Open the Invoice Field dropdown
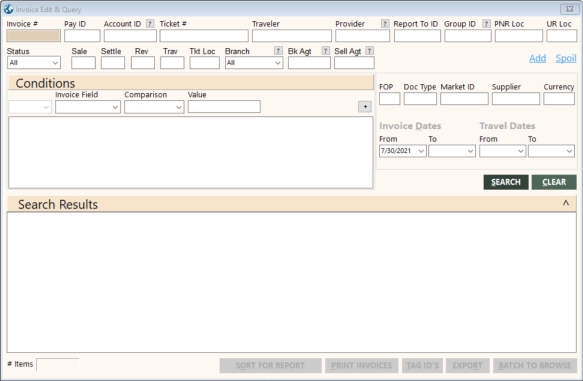583x381 pixels. click(88, 107)
